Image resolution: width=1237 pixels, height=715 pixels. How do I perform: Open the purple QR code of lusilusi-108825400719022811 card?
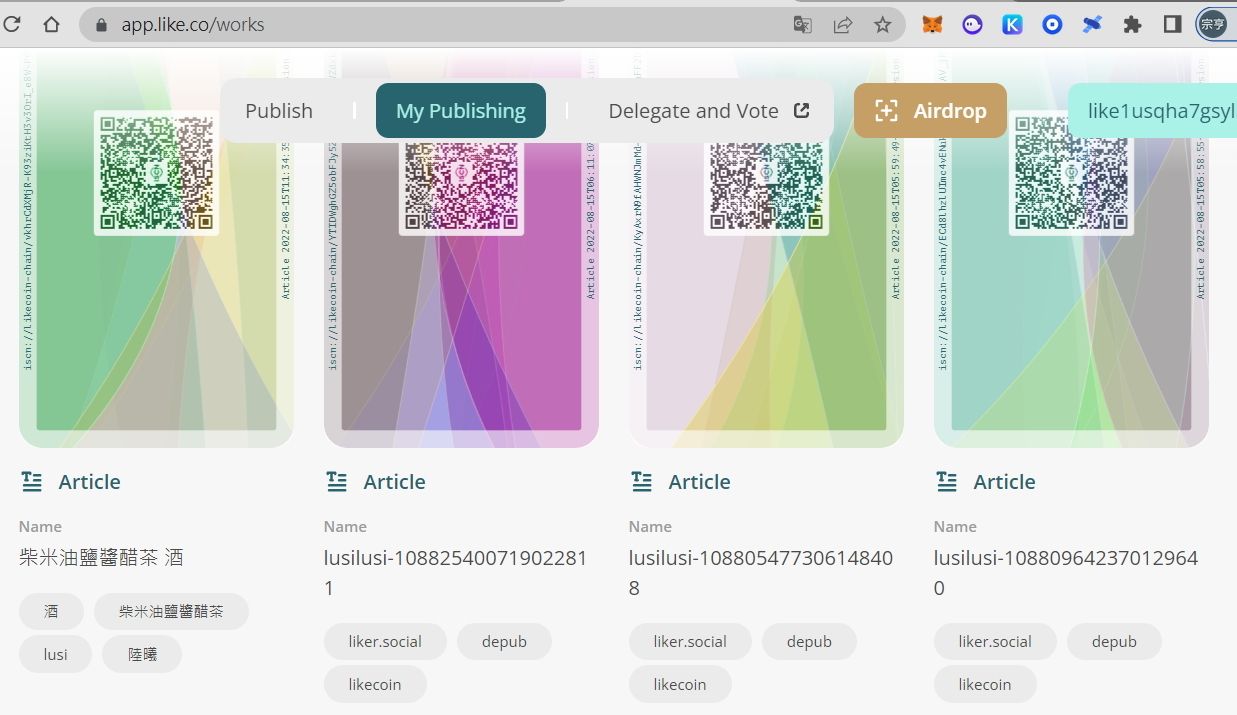(x=461, y=188)
